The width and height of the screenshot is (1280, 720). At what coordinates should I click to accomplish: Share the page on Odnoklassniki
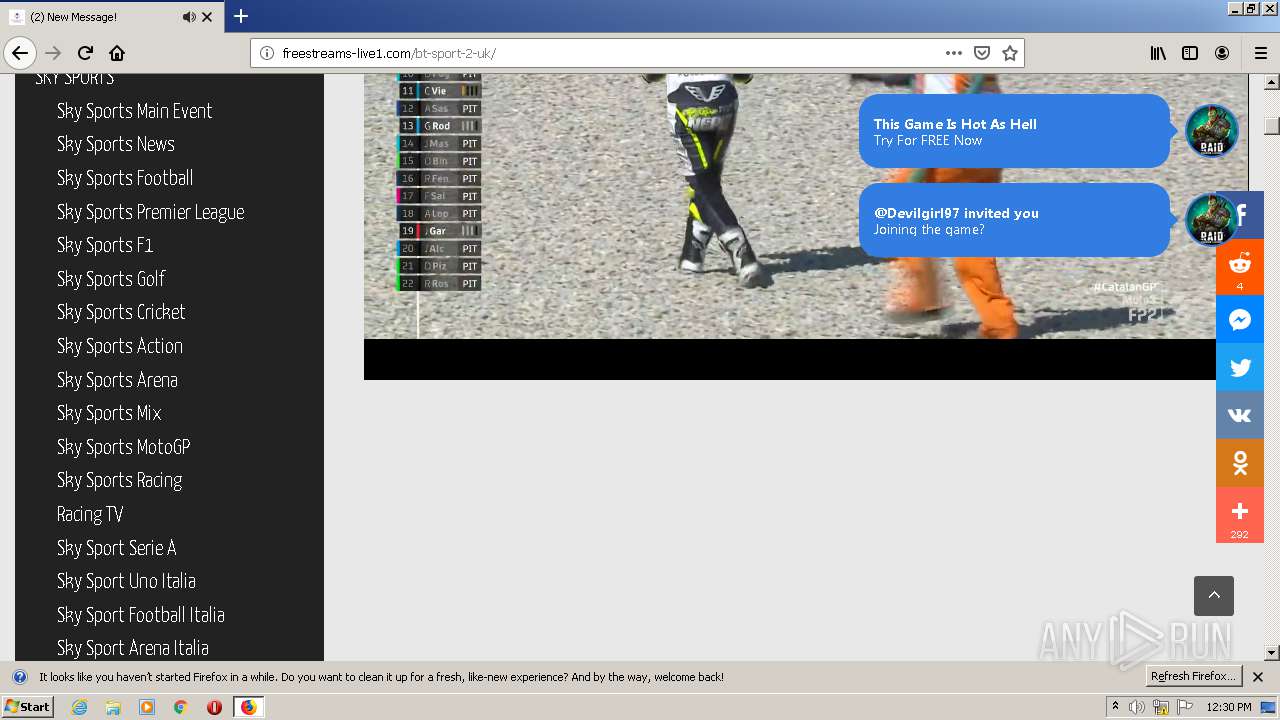1240,463
